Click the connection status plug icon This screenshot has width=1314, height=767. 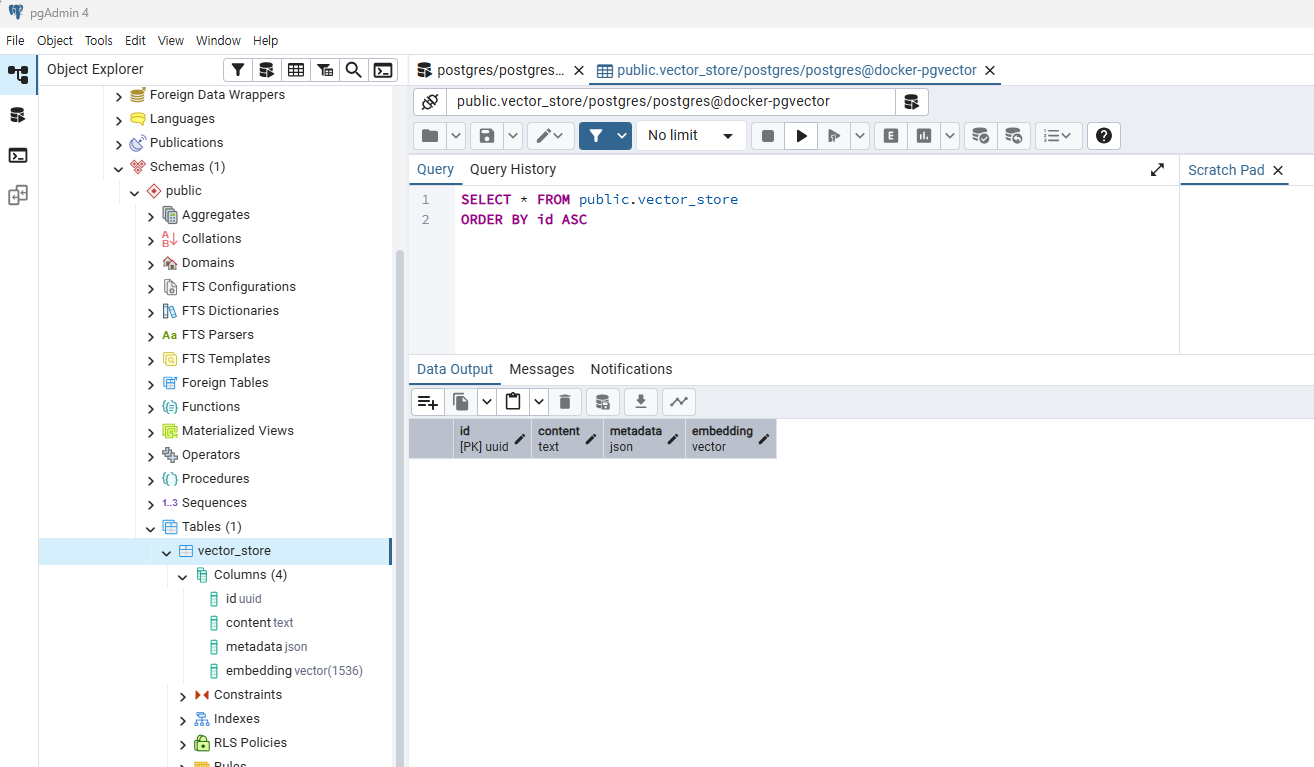[x=430, y=102]
